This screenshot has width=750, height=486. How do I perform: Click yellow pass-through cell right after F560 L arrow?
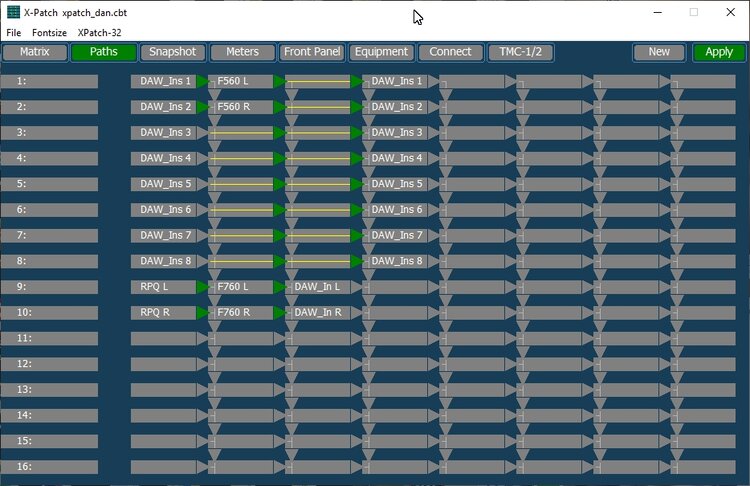click(318, 81)
